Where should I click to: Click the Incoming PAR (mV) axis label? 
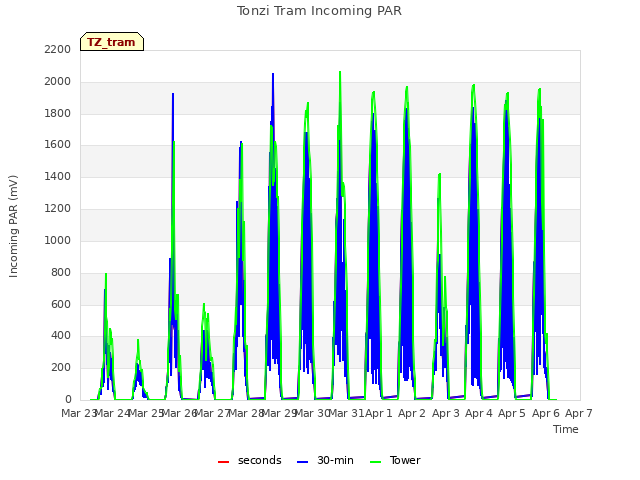coord(13,227)
